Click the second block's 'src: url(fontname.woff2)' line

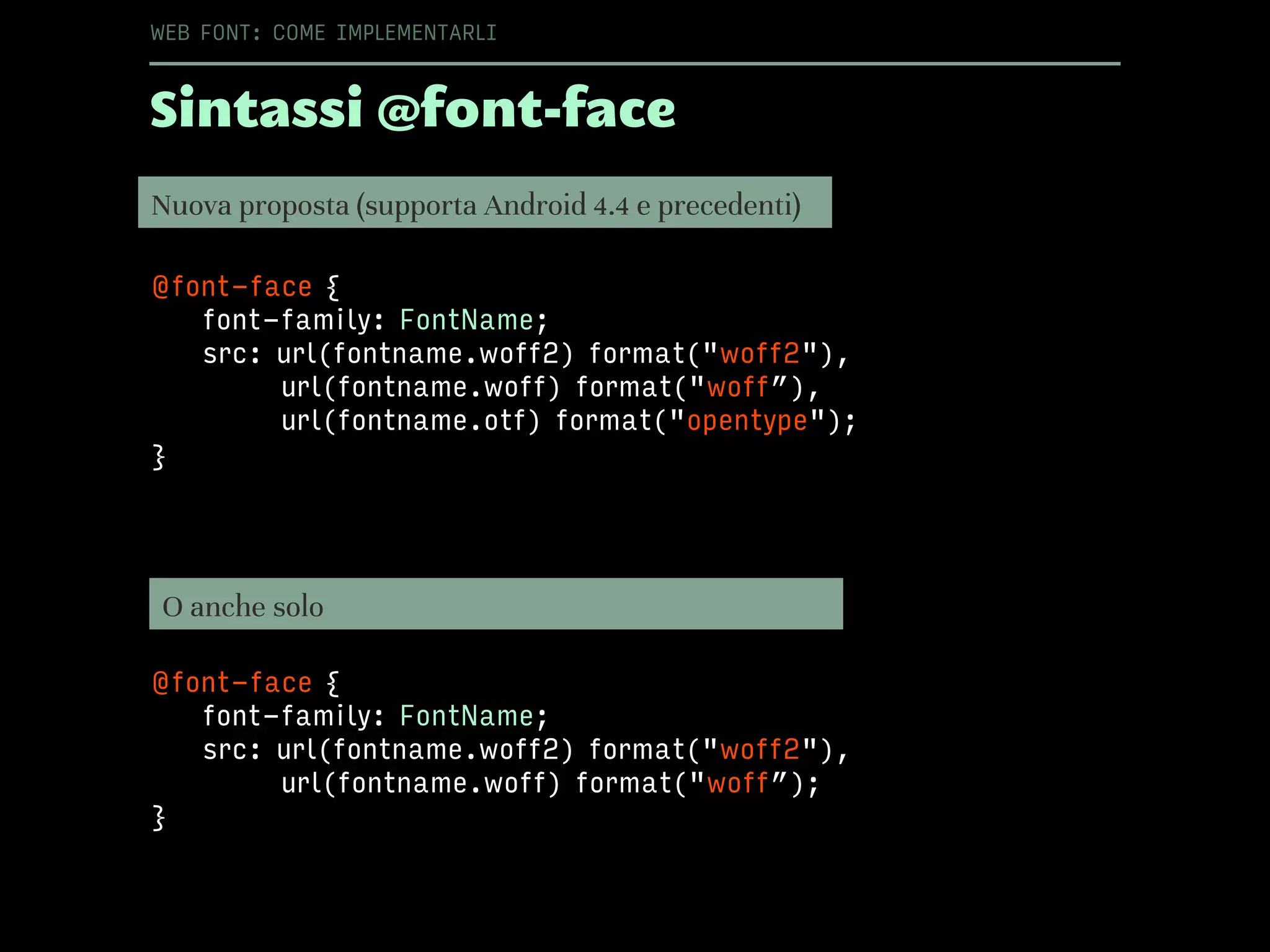tap(525, 750)
